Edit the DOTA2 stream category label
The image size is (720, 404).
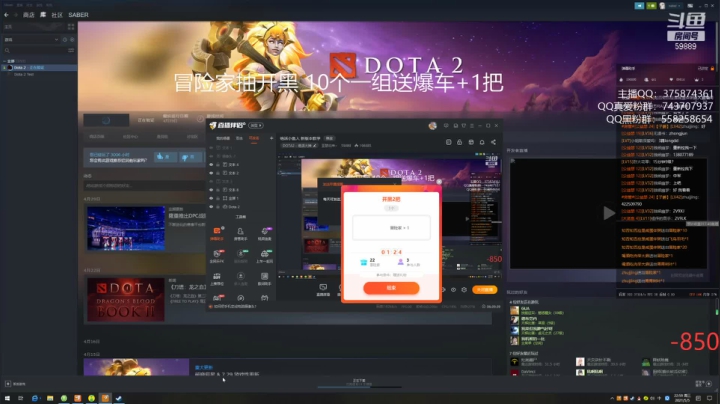point(299,146)
